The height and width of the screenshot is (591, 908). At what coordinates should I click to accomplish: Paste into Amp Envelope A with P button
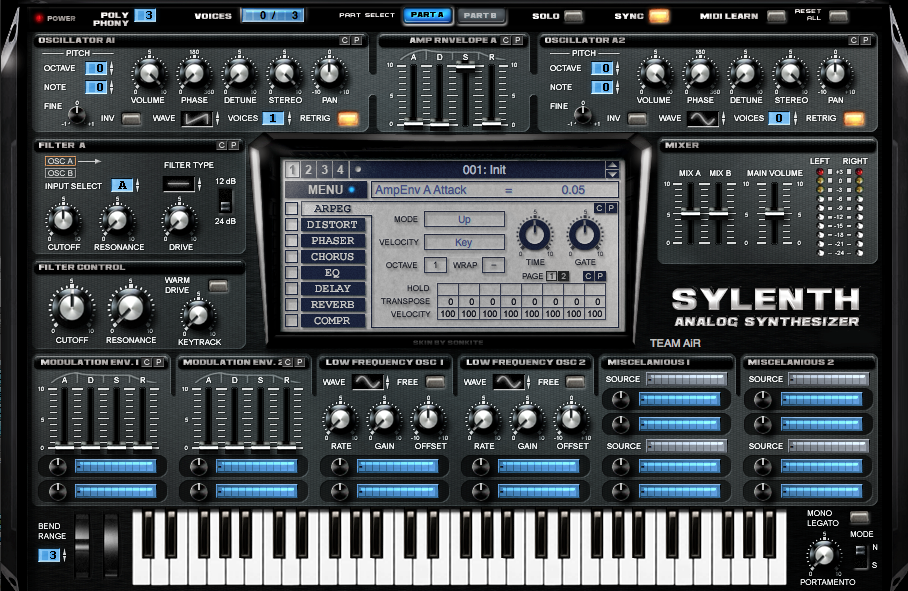[x=518, y=40]
